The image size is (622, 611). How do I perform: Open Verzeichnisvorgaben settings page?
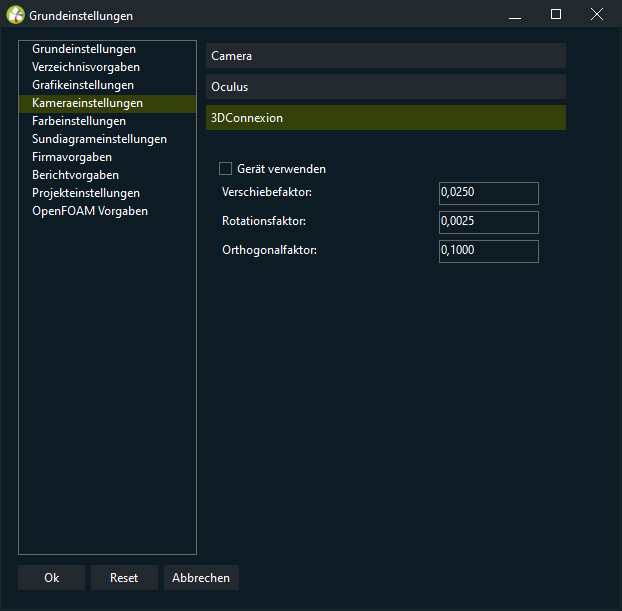coord(107,67)
